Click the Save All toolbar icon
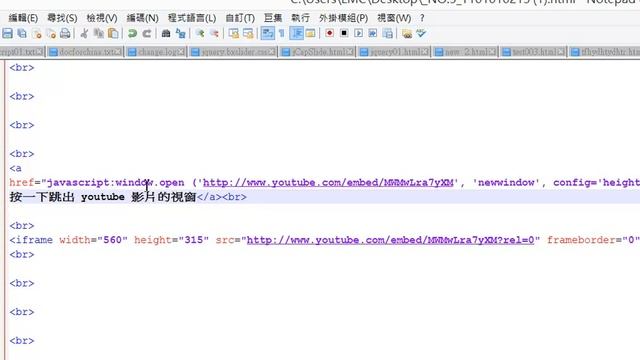Viewport: 640px width, 360px height. (x=22, y=33)
